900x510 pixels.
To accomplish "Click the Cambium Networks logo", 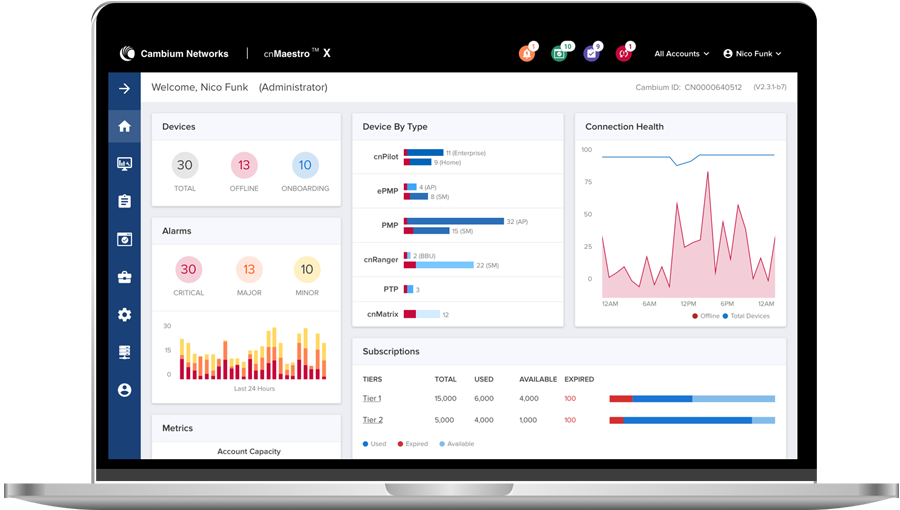I will (174, 53).
